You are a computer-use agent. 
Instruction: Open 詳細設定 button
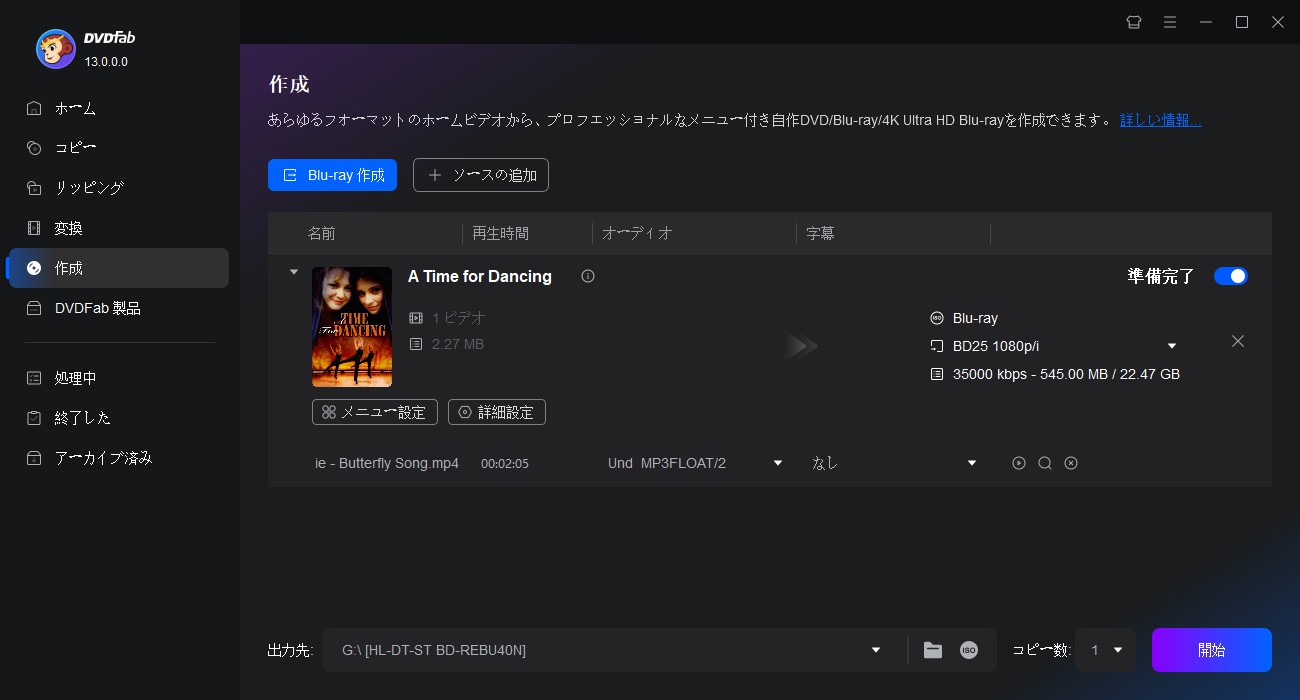coord(497,412)
